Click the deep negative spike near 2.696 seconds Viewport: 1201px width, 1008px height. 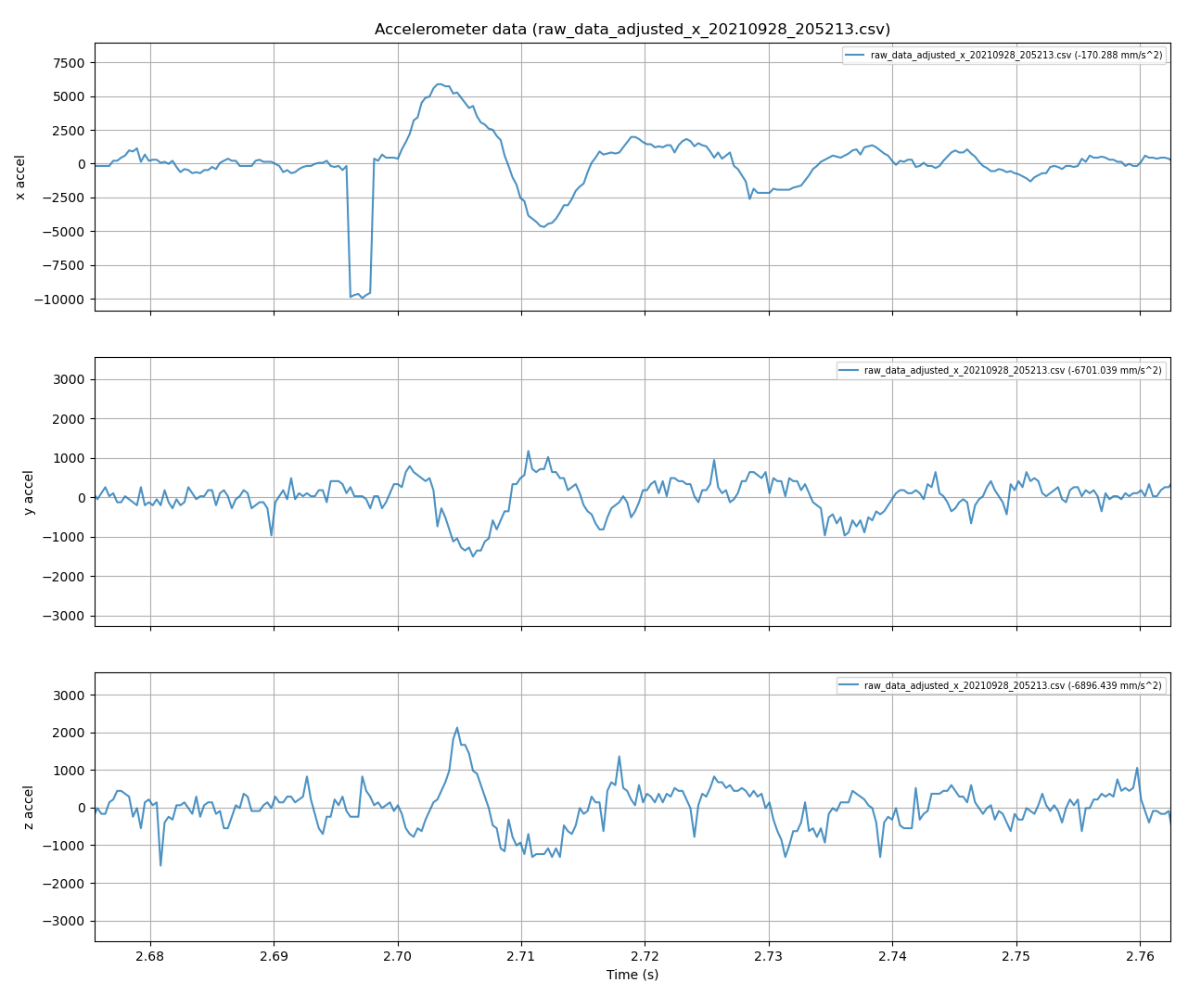click(x=361, y=295)
